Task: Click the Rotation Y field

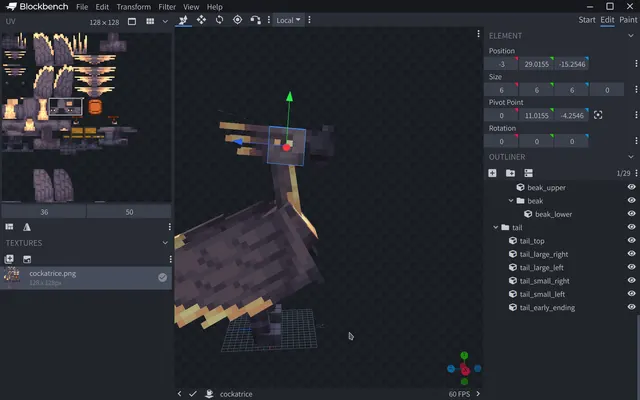Action: [536, 141]
